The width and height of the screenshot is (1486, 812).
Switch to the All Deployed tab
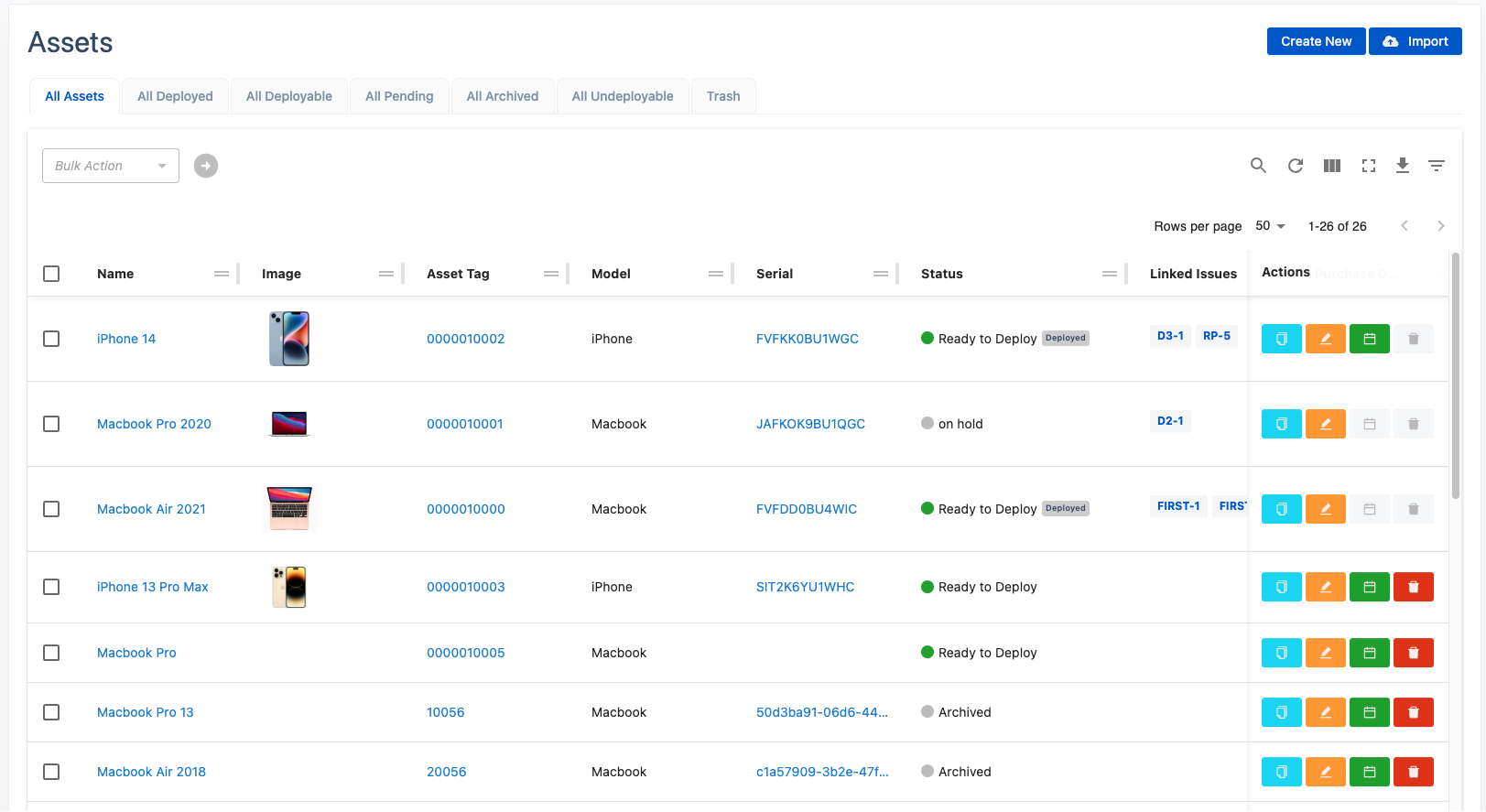(x=175, y=96)
